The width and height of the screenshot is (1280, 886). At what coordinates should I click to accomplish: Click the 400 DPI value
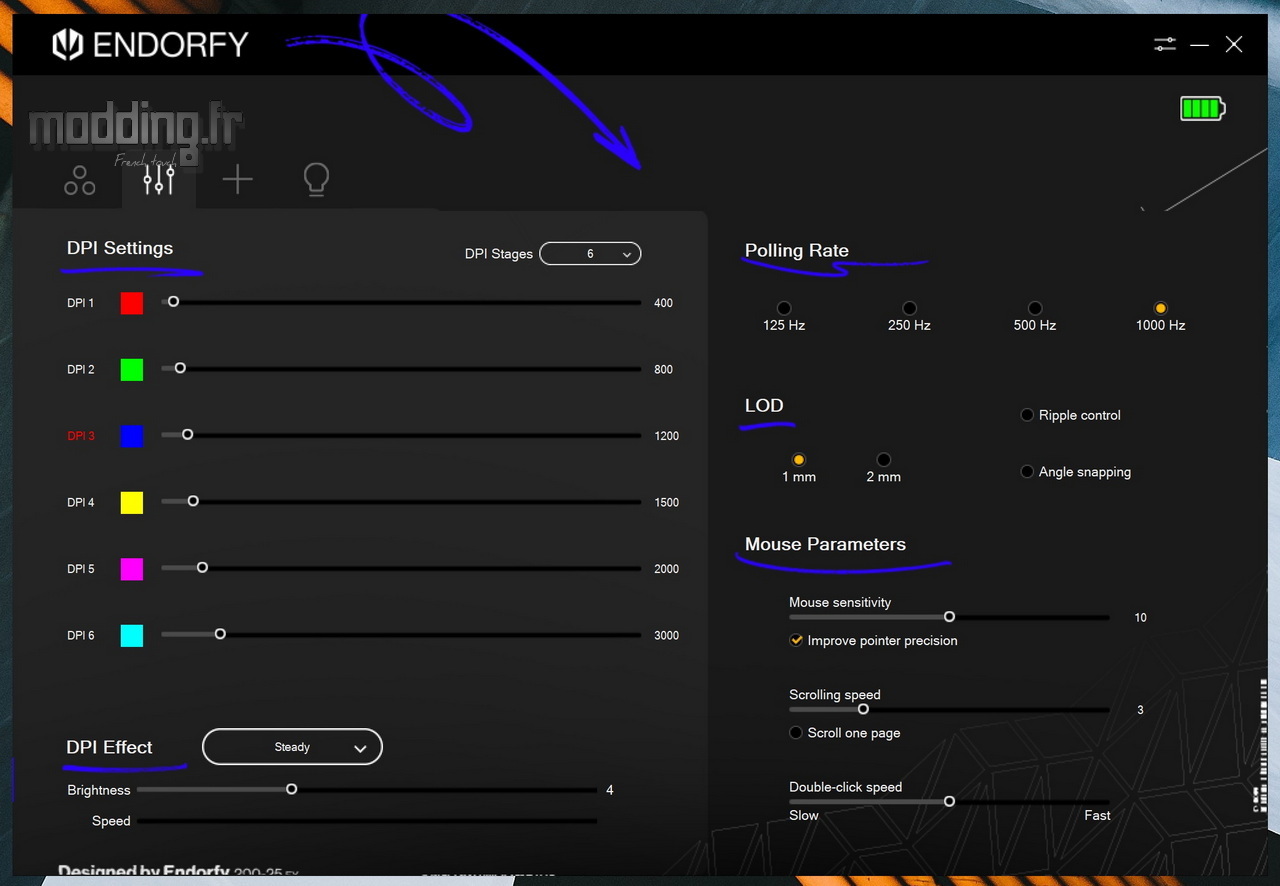click(x=663, y=303)
